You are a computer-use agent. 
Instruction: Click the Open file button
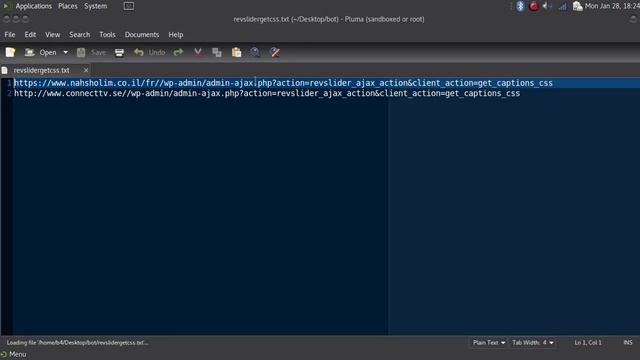tap(40, 52)
